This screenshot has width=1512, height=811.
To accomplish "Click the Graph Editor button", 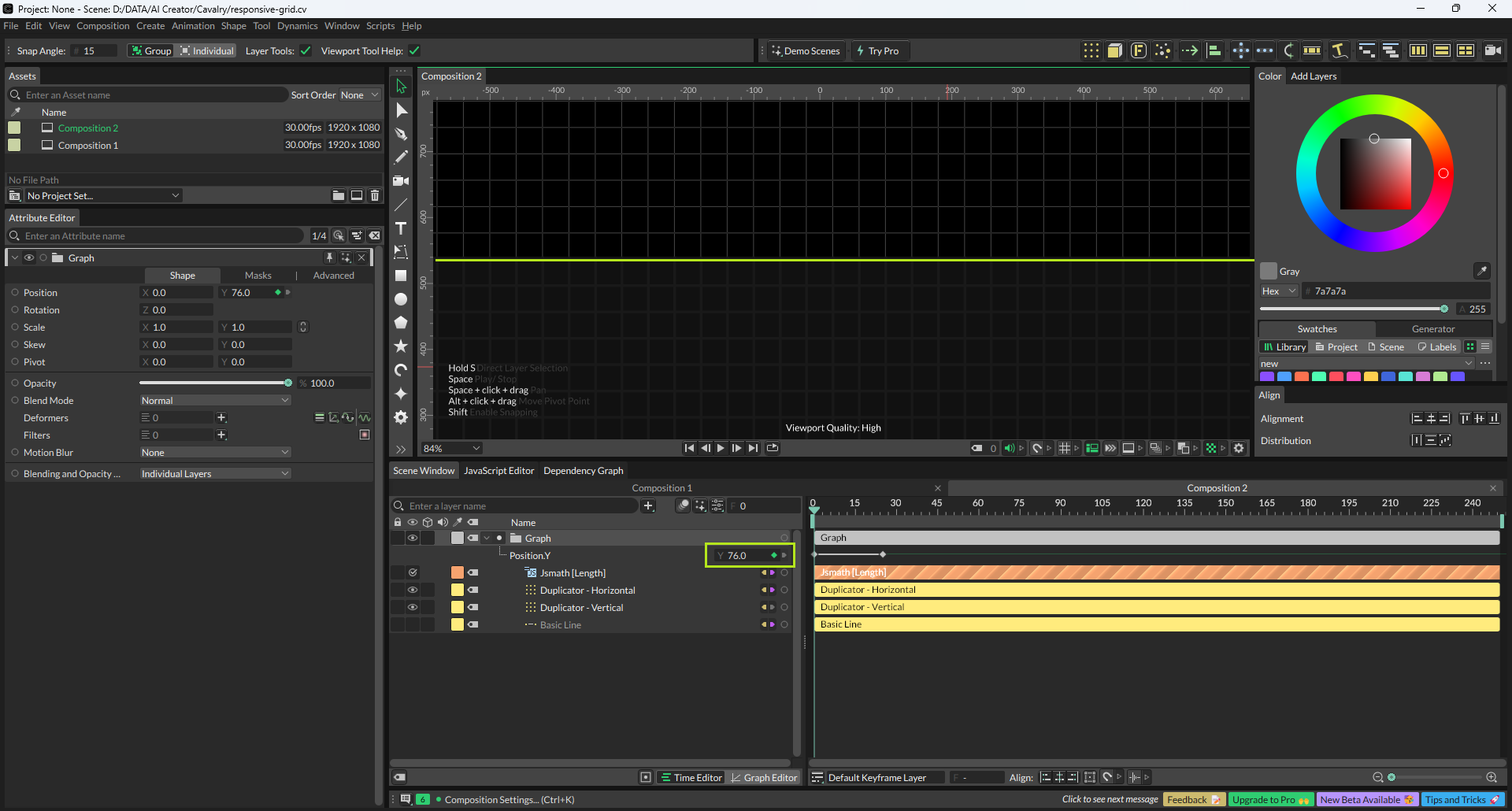I will tap(763, 777).
